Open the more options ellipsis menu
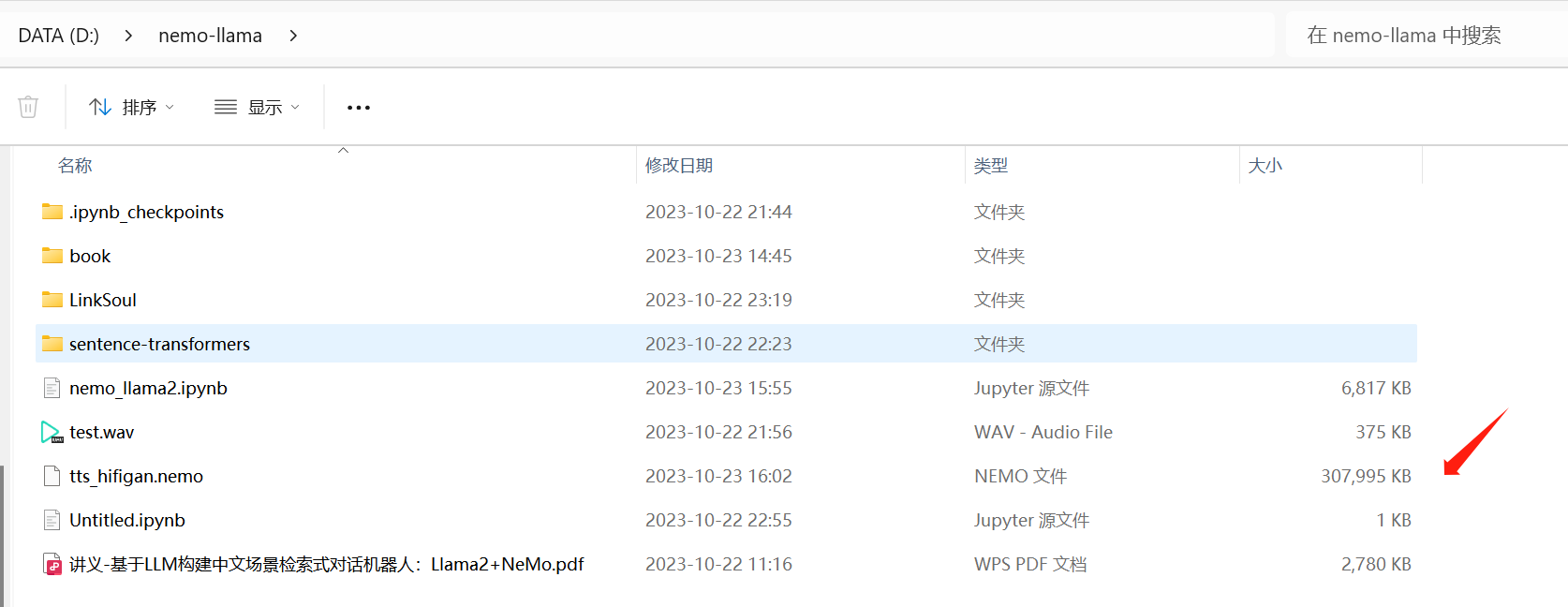This screenshot has width=1568, height=607. click(x=359, y=108)
